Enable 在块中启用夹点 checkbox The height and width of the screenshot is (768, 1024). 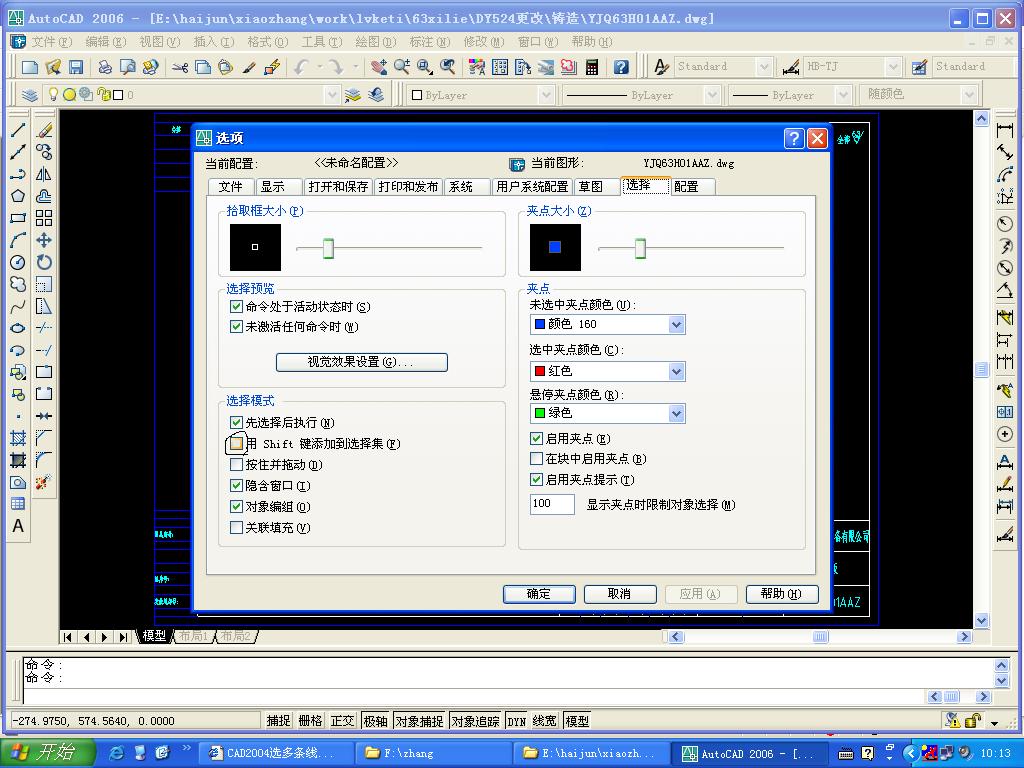tap(536, 458)
